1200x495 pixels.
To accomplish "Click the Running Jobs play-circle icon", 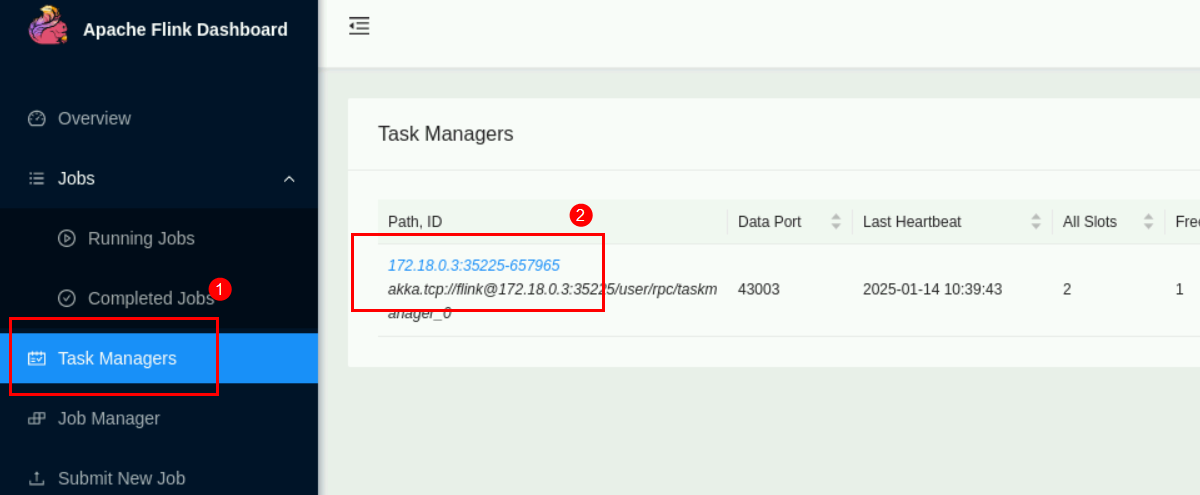I will pyautogui.click(x=67, y=238).
